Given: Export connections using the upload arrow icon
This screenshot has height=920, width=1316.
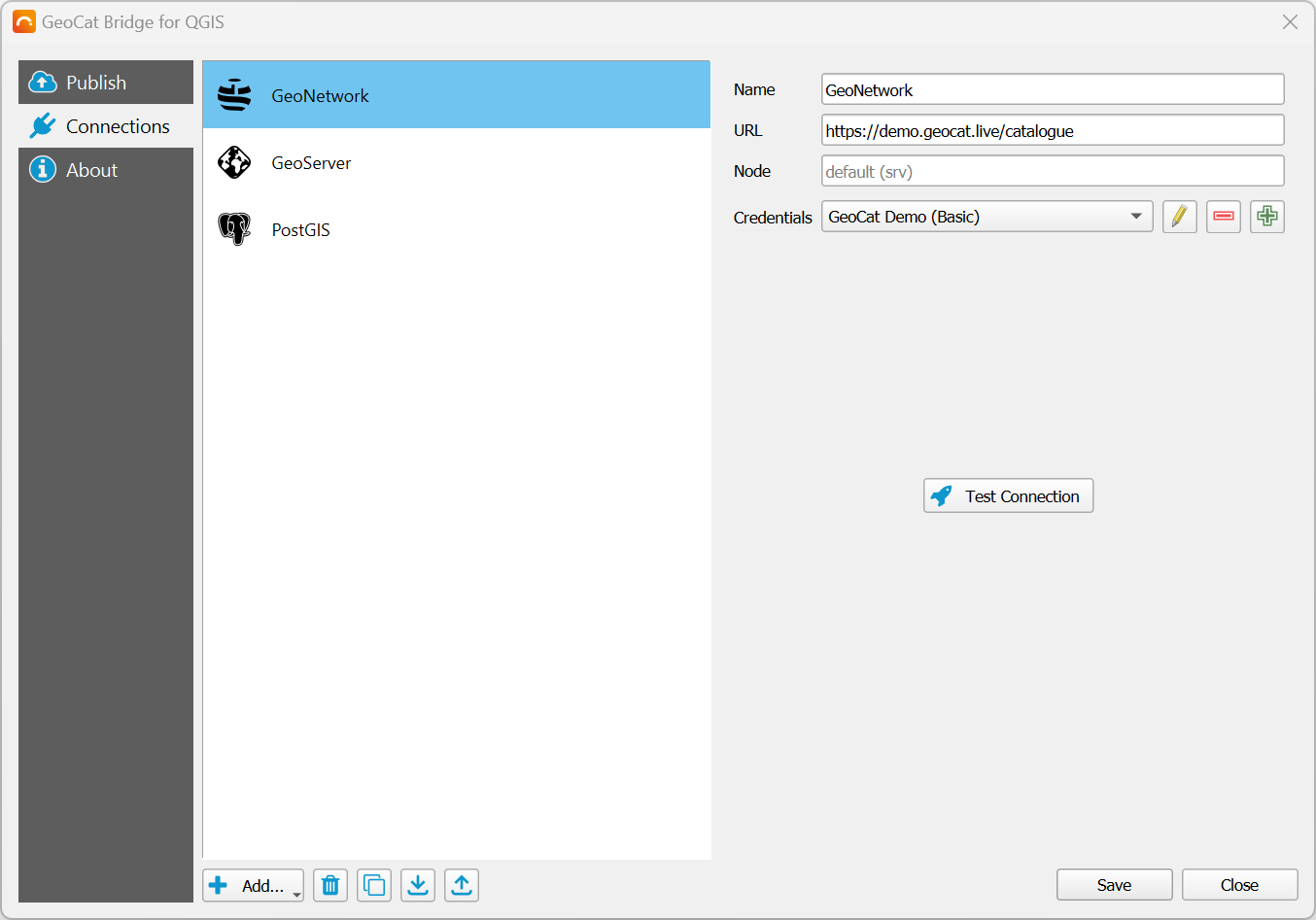Looking at the screenshot, I should 462,885.
